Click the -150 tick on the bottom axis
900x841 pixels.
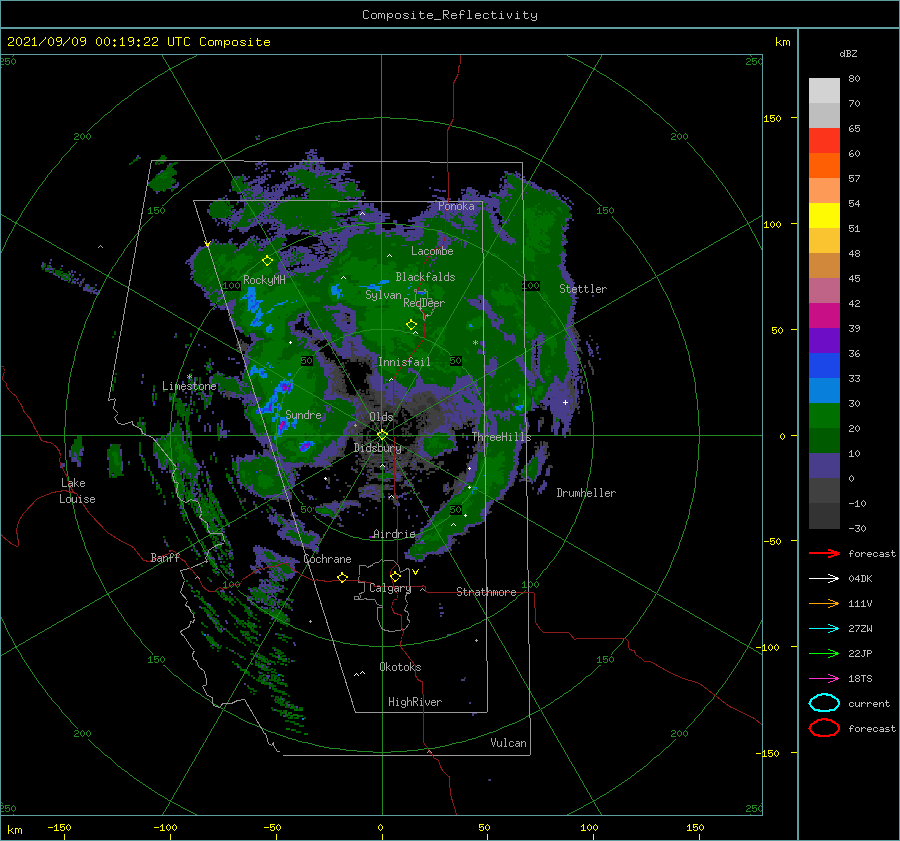[59, 827]
